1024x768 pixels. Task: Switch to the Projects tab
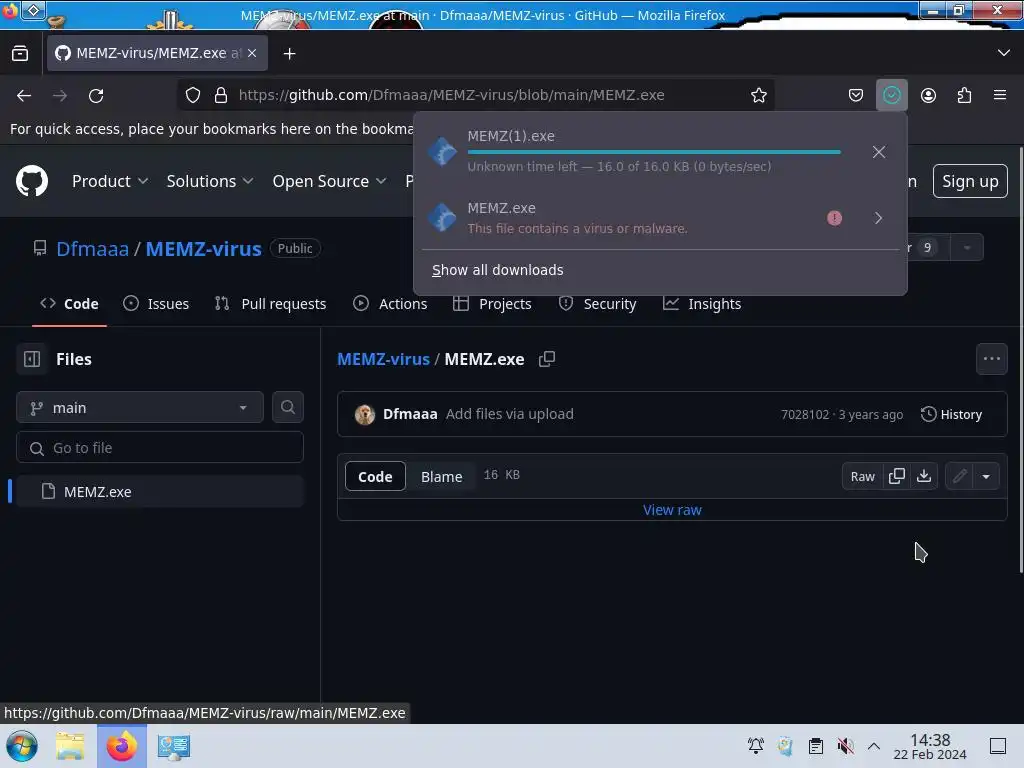[x=492, y=304]
